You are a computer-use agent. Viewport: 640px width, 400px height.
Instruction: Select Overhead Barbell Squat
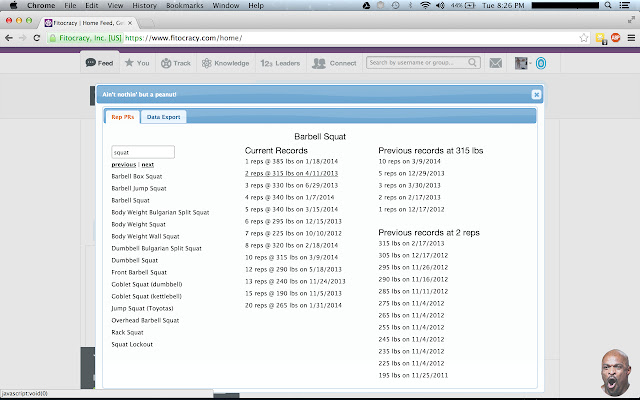tap(145, 320)
